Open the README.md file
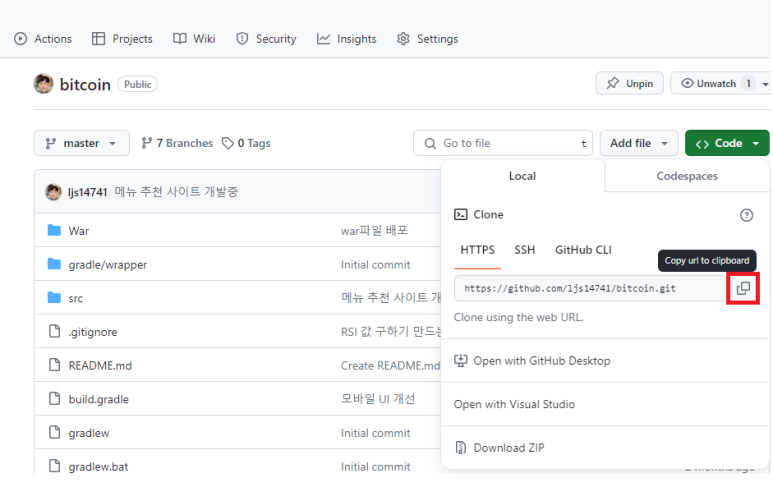Screen dimensions: 773x487 coord(100,366)
